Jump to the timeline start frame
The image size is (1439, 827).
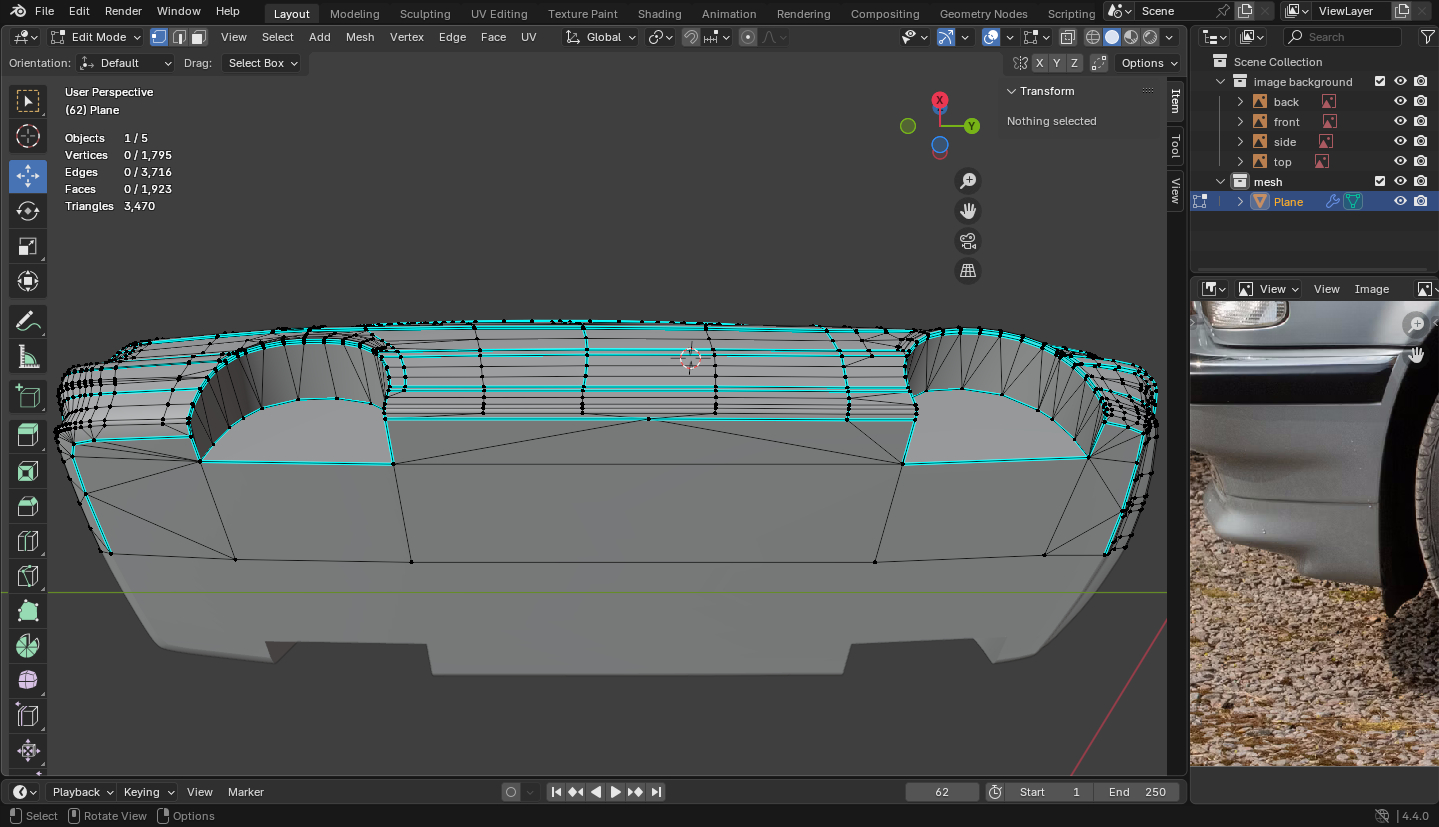point(557,792)
